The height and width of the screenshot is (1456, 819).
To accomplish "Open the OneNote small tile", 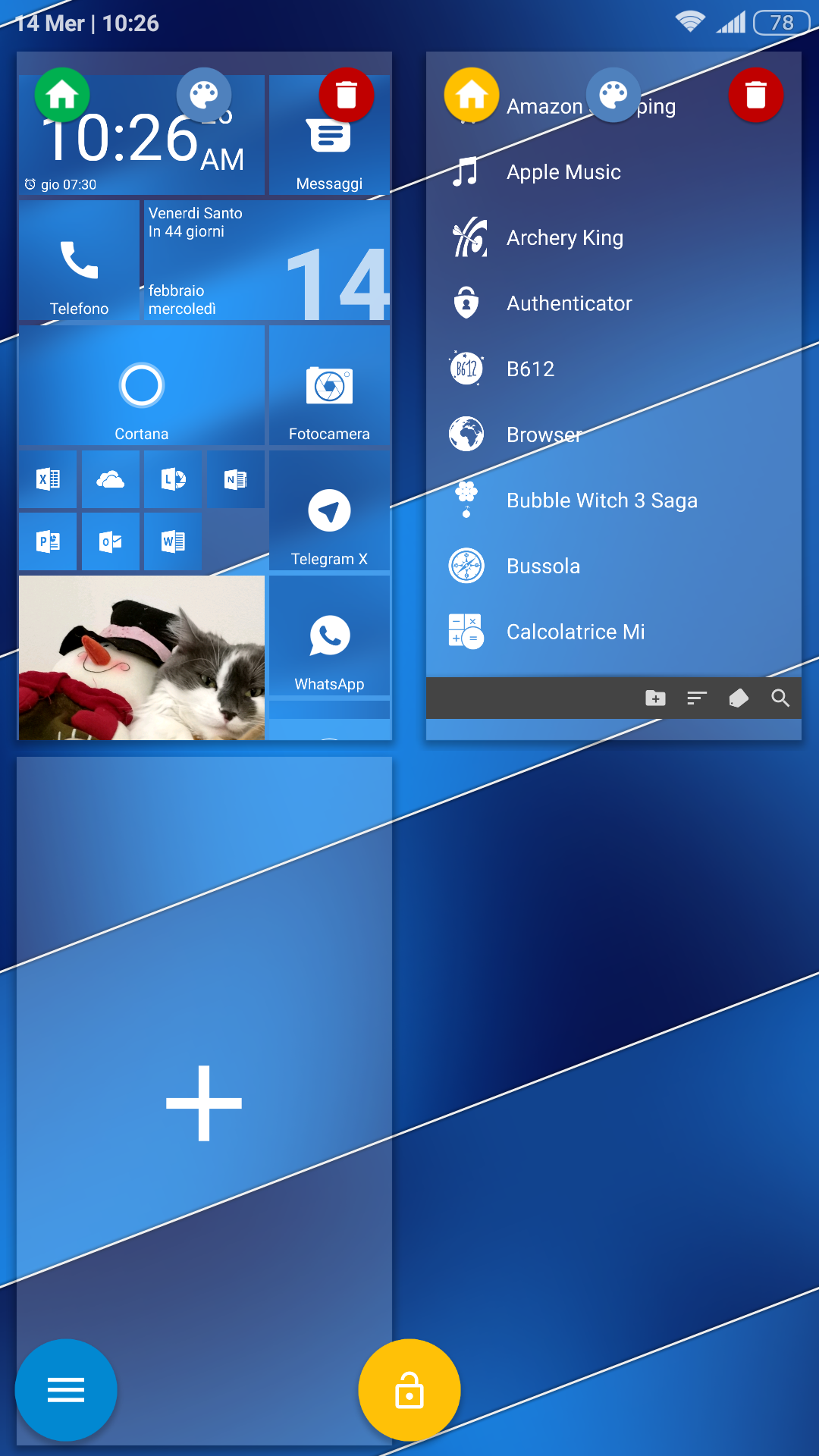I will [x=236, y=479].
